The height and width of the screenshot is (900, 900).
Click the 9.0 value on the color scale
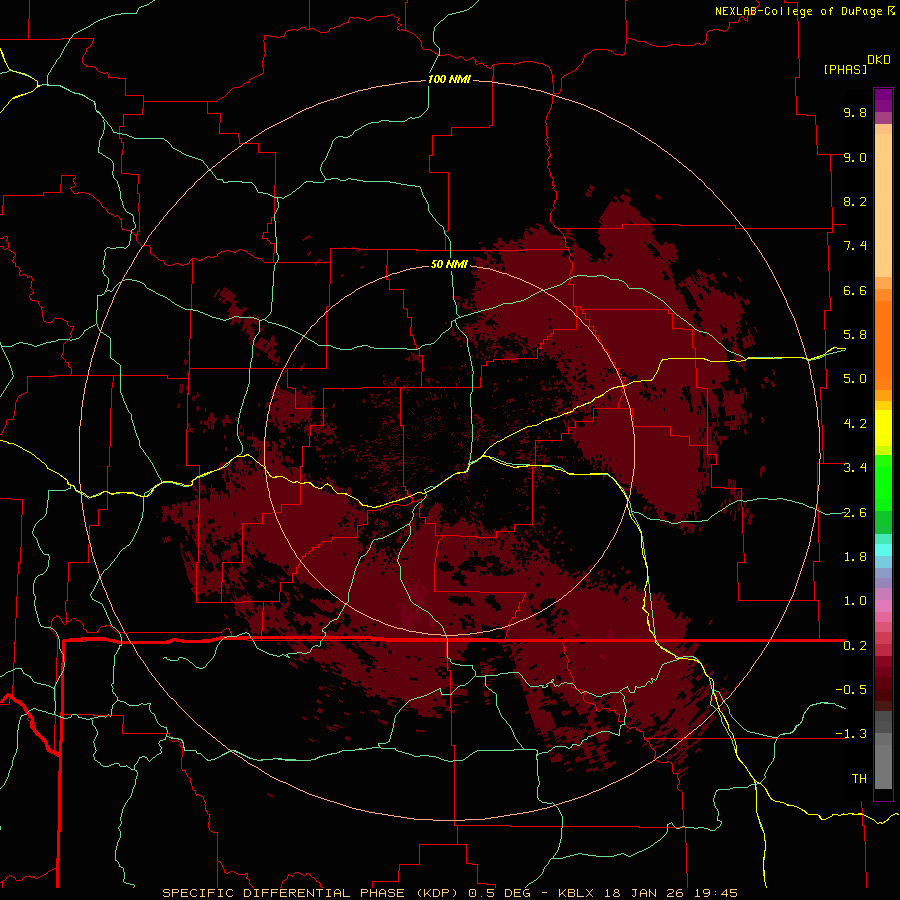tap(855, 157)
